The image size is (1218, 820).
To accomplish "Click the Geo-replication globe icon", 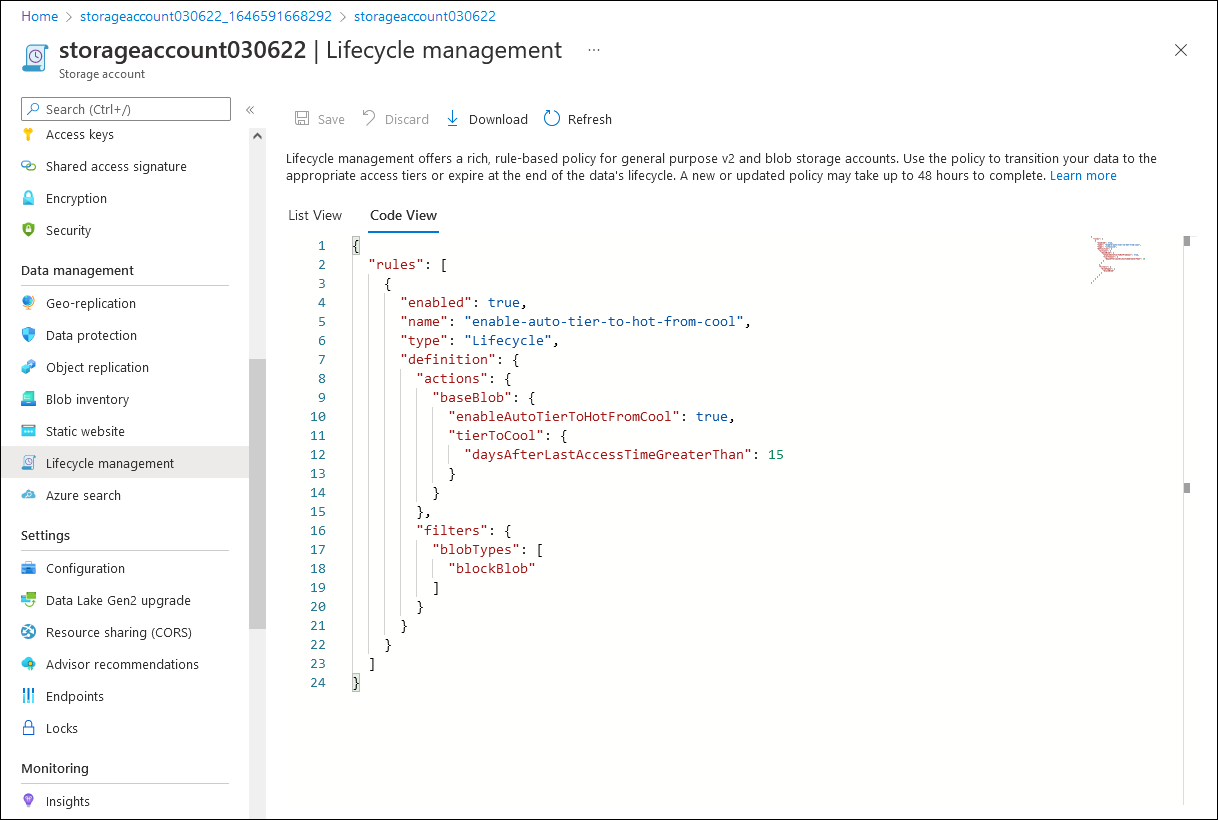I will (28, 304).
